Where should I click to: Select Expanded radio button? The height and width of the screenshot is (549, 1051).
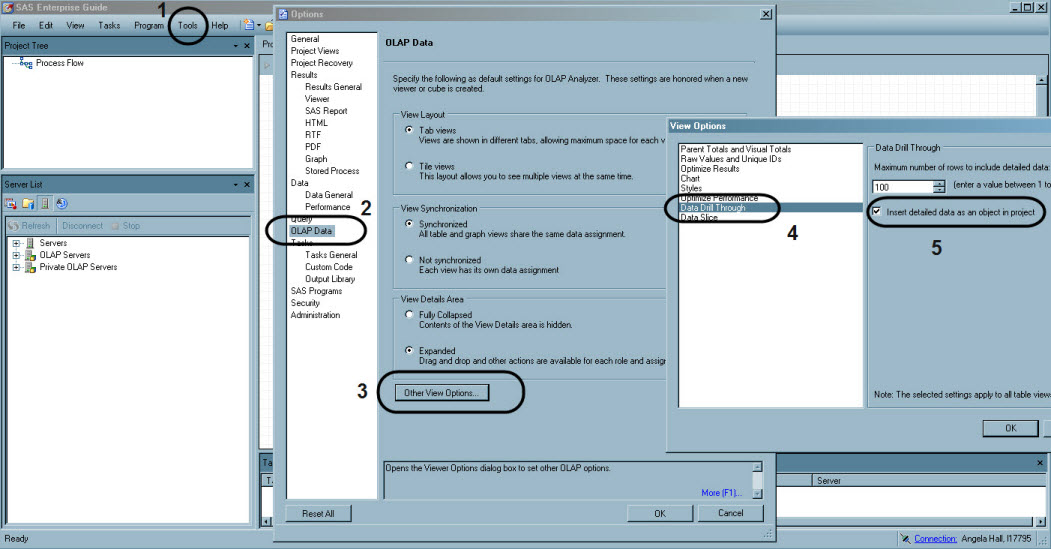click(x=409, y=351)
